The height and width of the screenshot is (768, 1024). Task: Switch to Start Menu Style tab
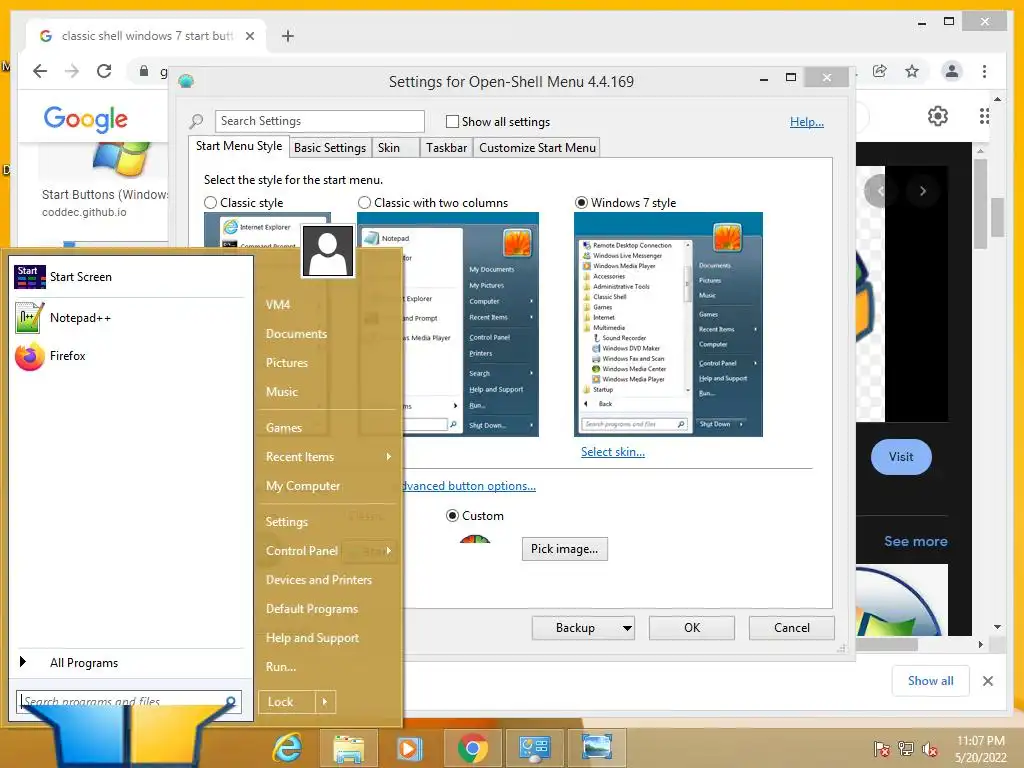coord(239,146)
